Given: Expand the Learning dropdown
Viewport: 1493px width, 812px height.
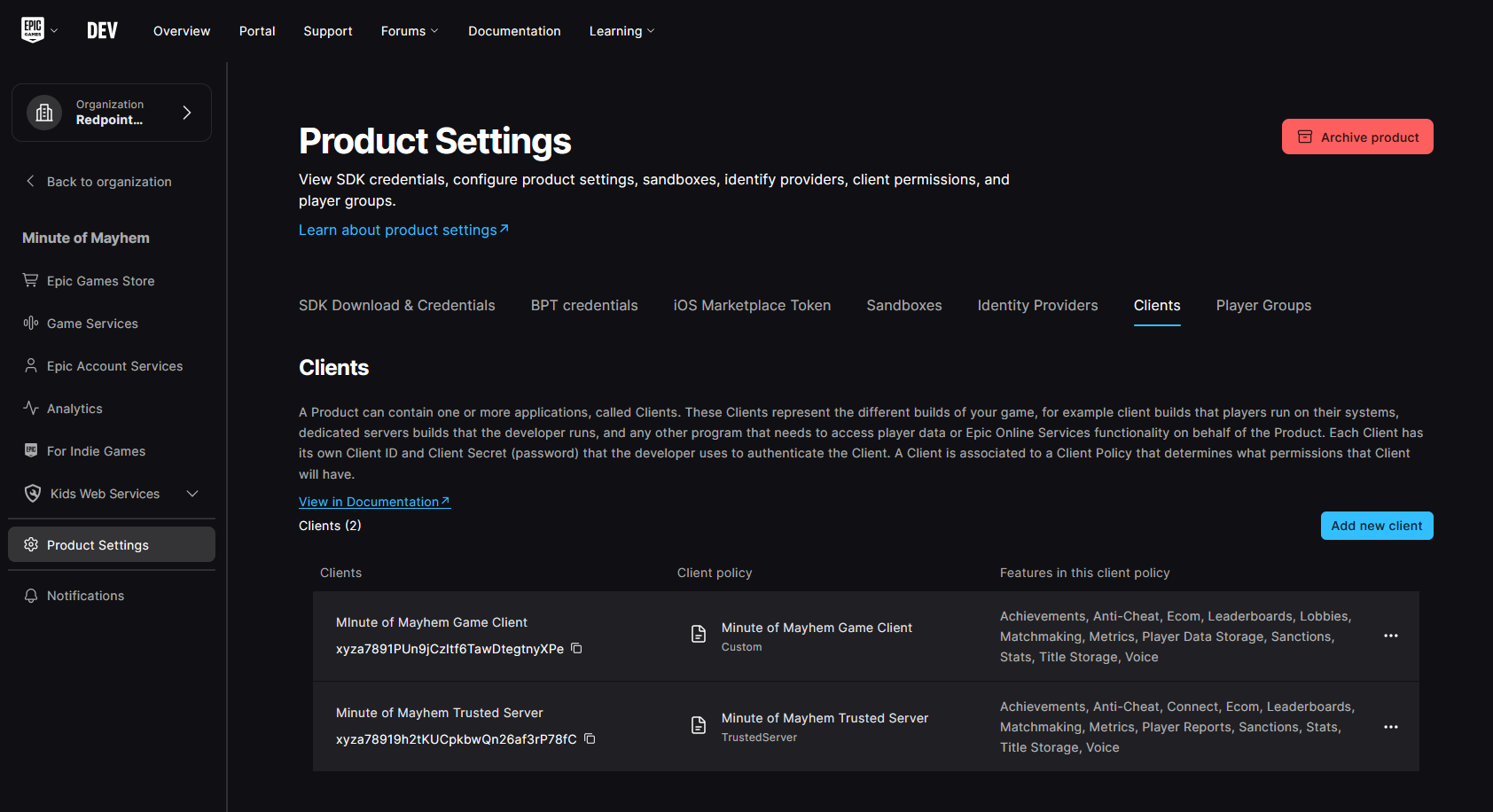Looking at the screenshot, I should (621, 30).
